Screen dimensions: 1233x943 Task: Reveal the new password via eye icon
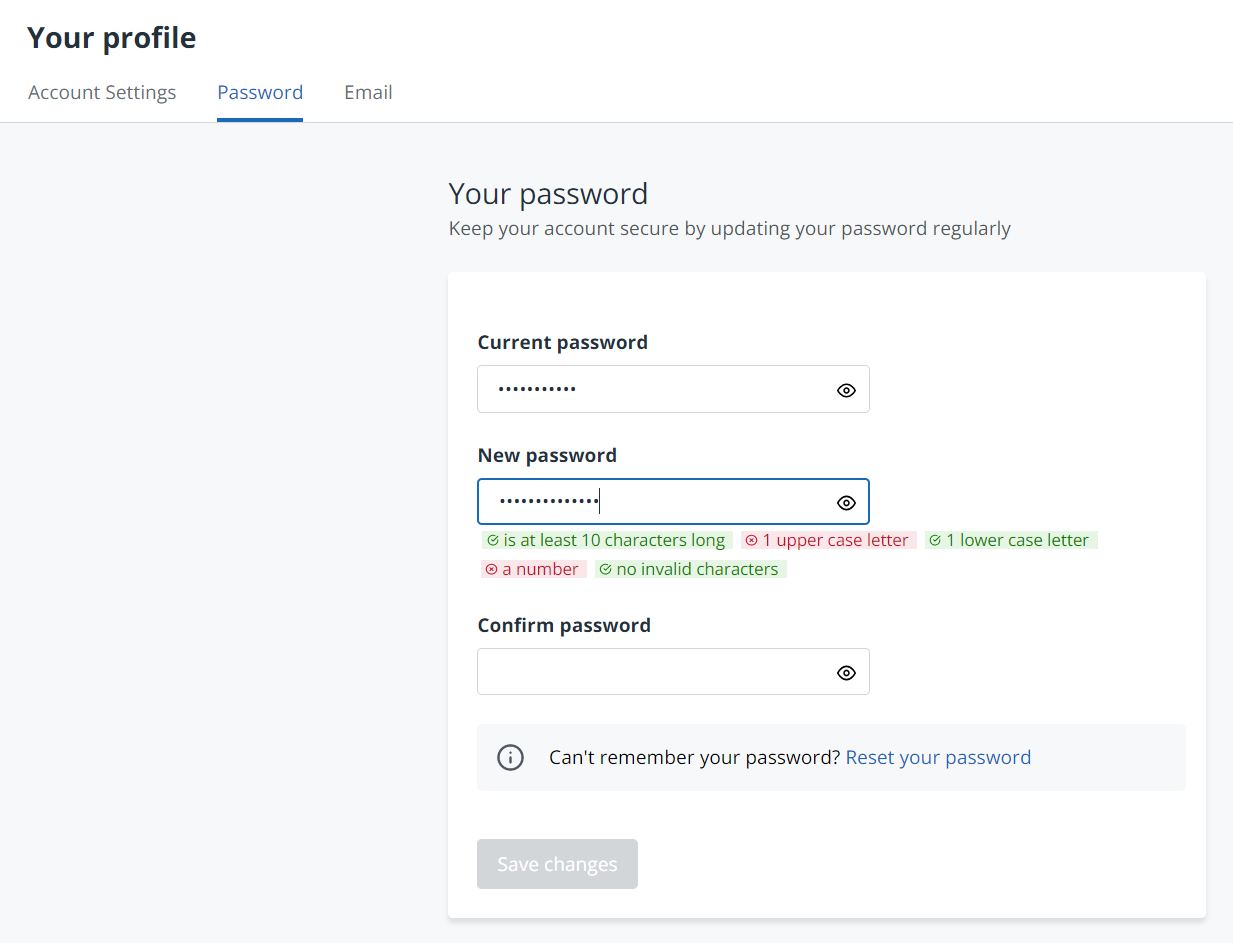pos(846,502)
